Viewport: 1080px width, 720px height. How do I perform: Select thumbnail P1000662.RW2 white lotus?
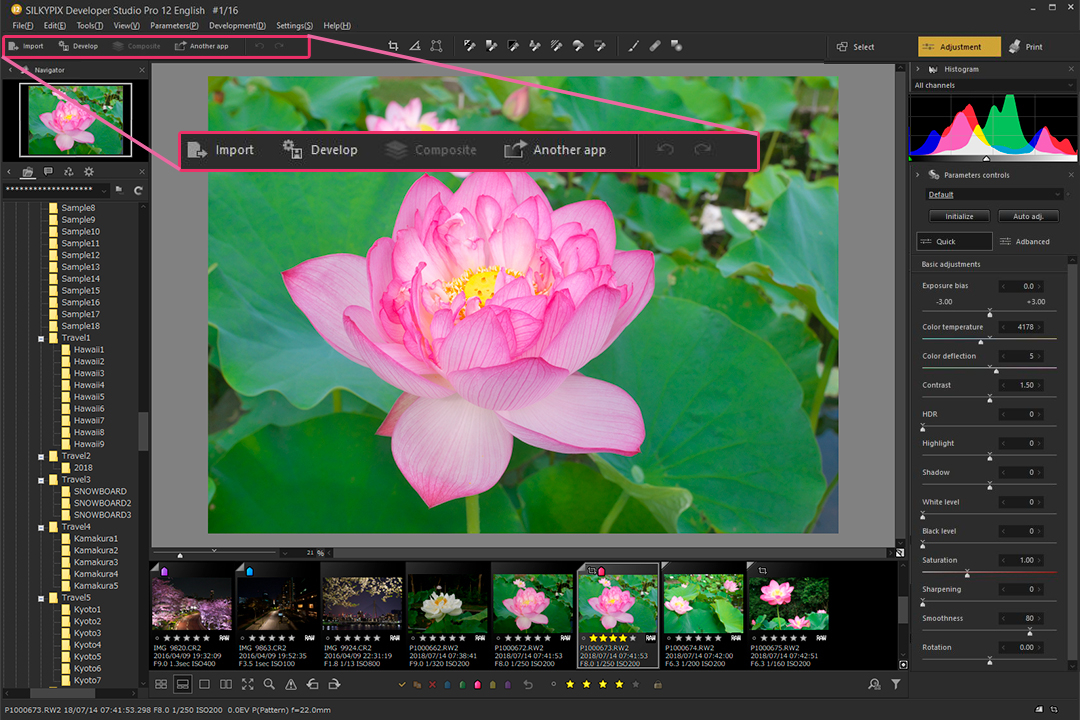(447, 615)
